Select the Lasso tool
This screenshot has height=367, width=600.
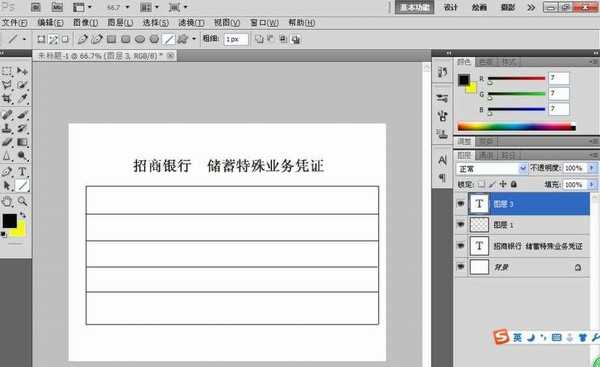coord(7,85)
